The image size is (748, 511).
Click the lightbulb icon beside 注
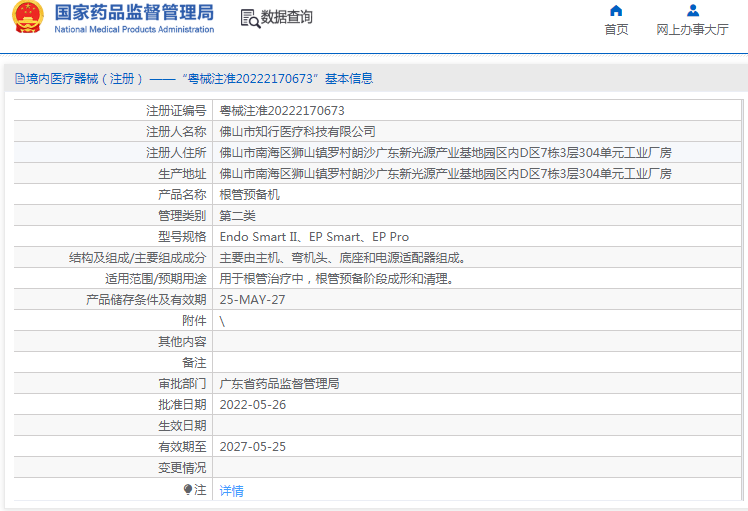click(187, 490)
